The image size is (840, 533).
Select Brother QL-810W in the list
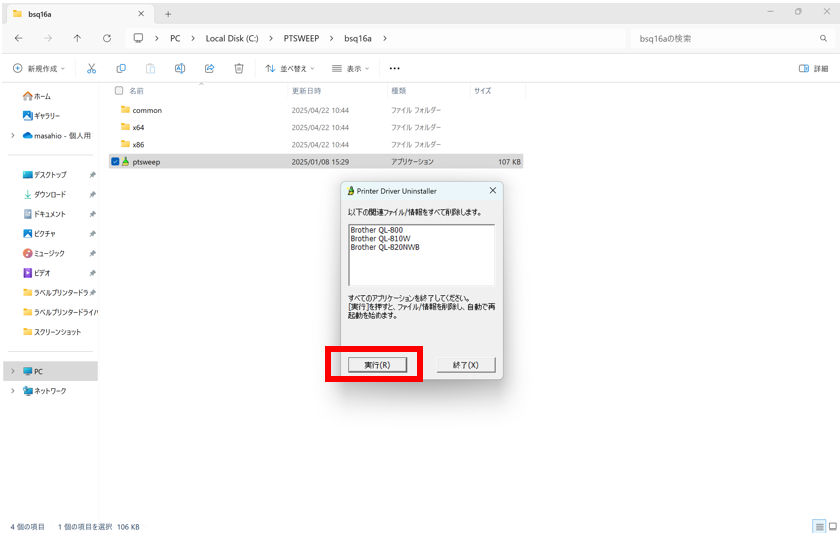pos(380,238)
